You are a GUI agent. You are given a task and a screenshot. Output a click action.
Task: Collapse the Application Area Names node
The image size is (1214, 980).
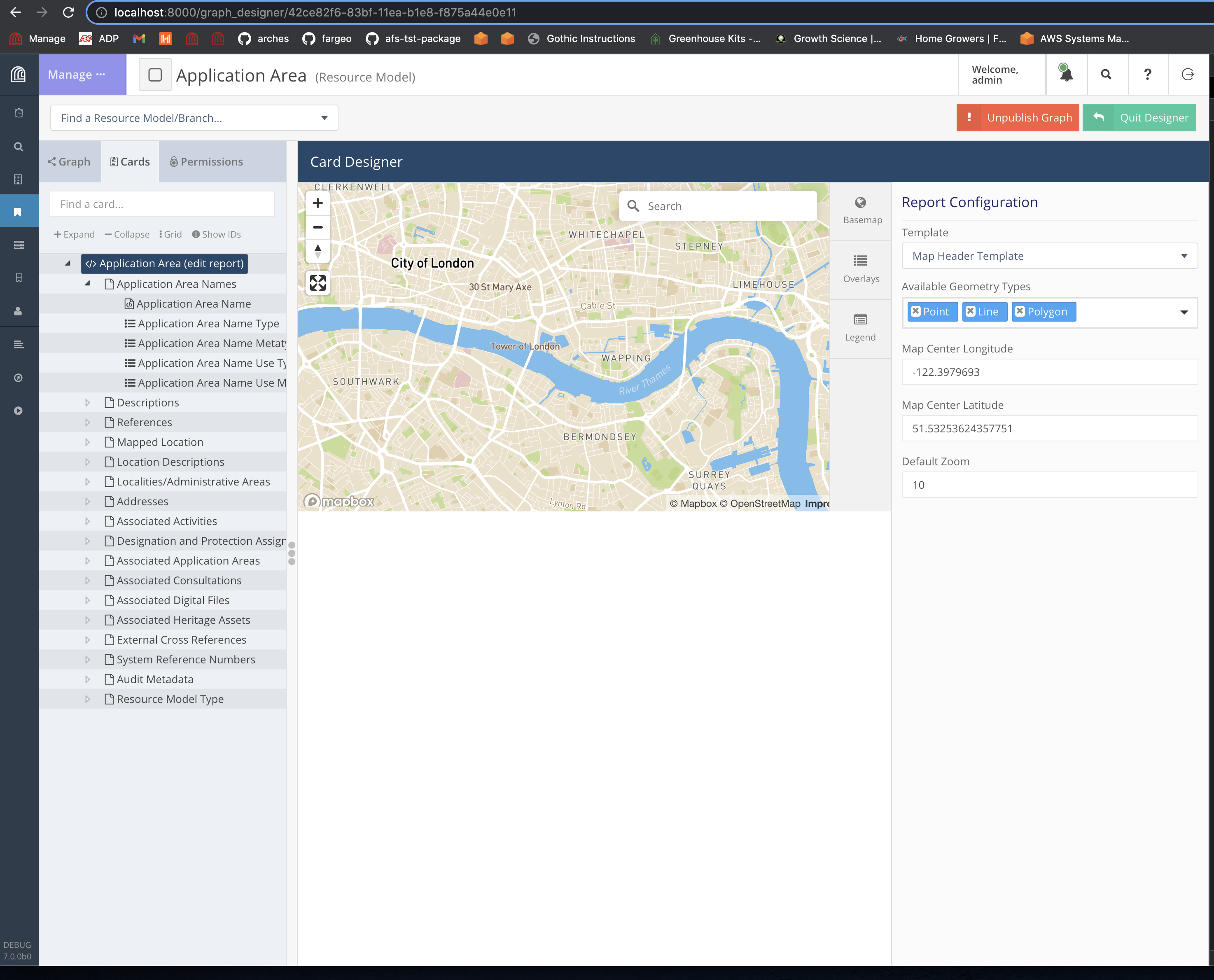(x=88, y=283)
